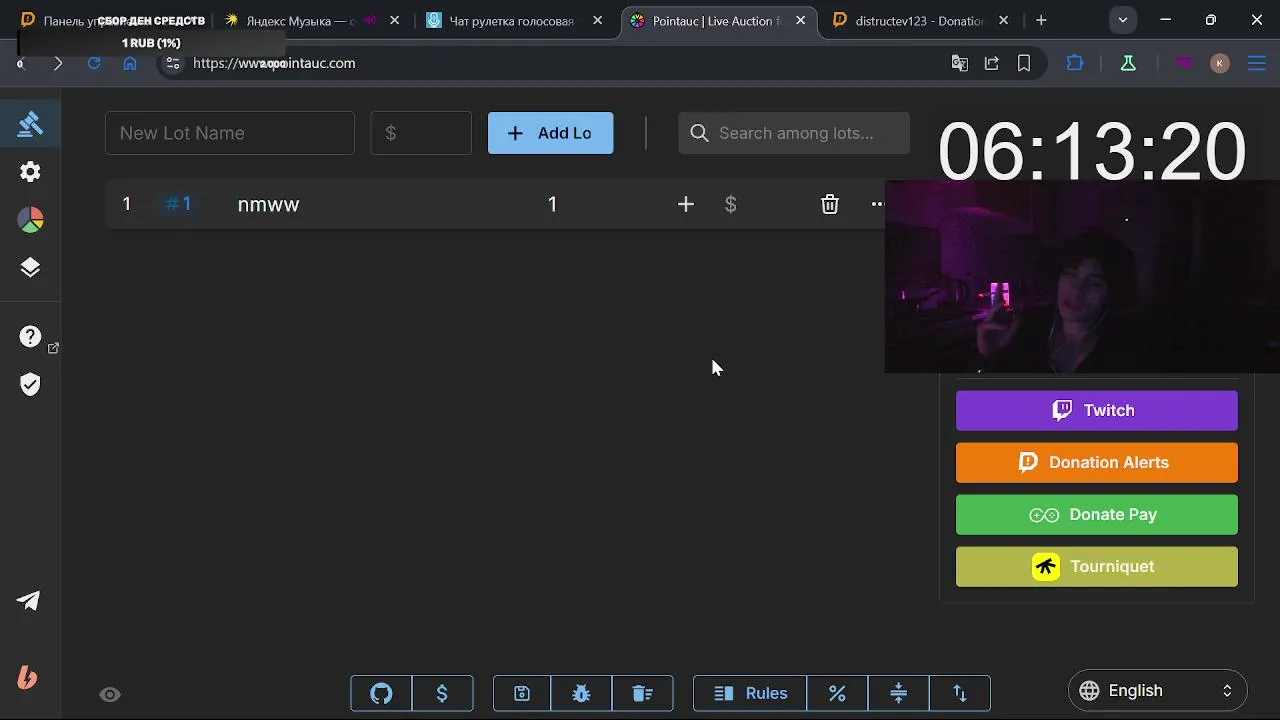The width and height of the screenshot is (1280, 720).
Task: Open the browser main menu
Action: pyautogui.click(x=1257, y=63)
